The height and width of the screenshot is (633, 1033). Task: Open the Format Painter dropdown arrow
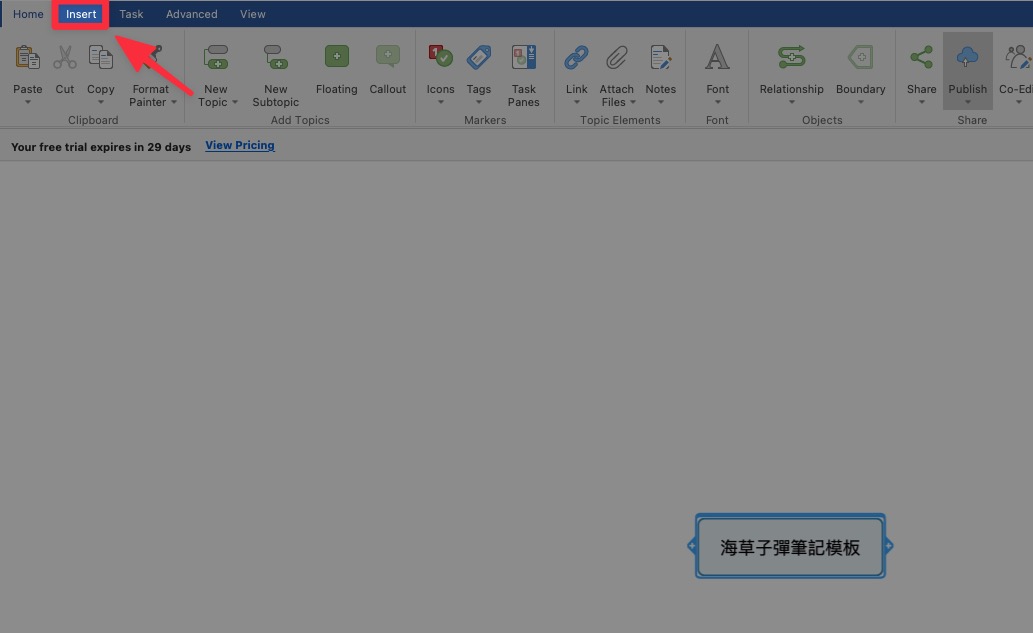174,102
